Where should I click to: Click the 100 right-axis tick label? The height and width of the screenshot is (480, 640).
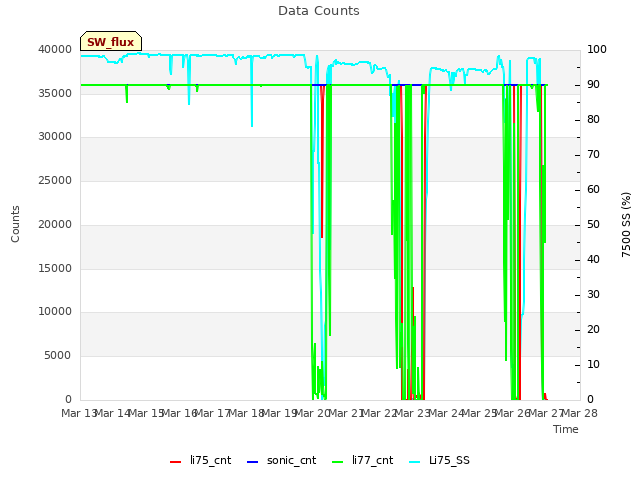(597, 49)
